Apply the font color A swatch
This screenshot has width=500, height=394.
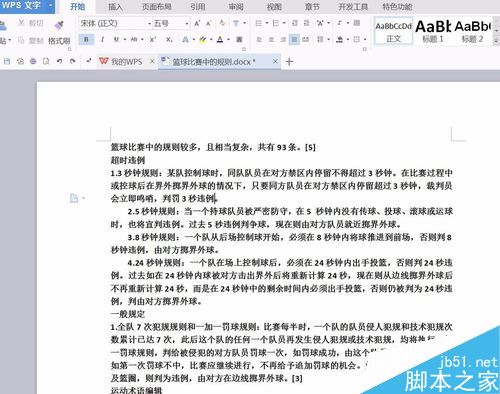click(x=220, y=40)
